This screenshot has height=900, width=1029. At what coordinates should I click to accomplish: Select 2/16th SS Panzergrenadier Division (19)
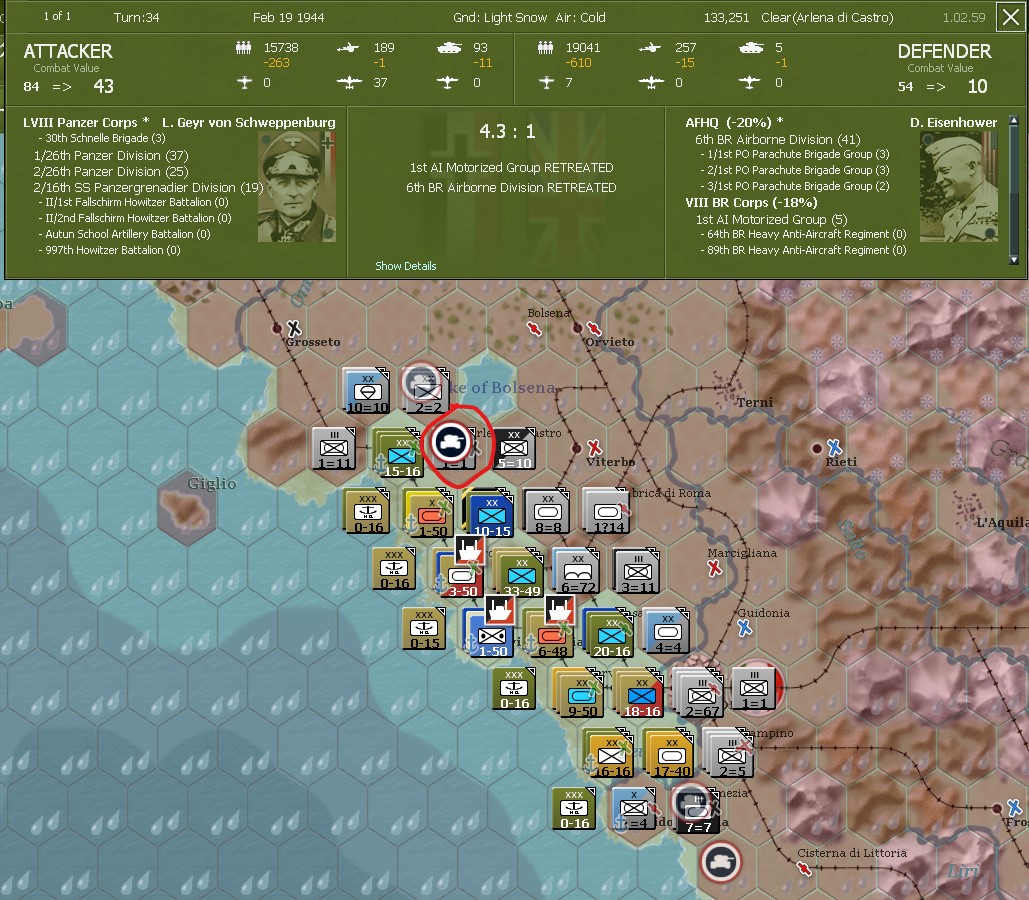click(148, 187)
